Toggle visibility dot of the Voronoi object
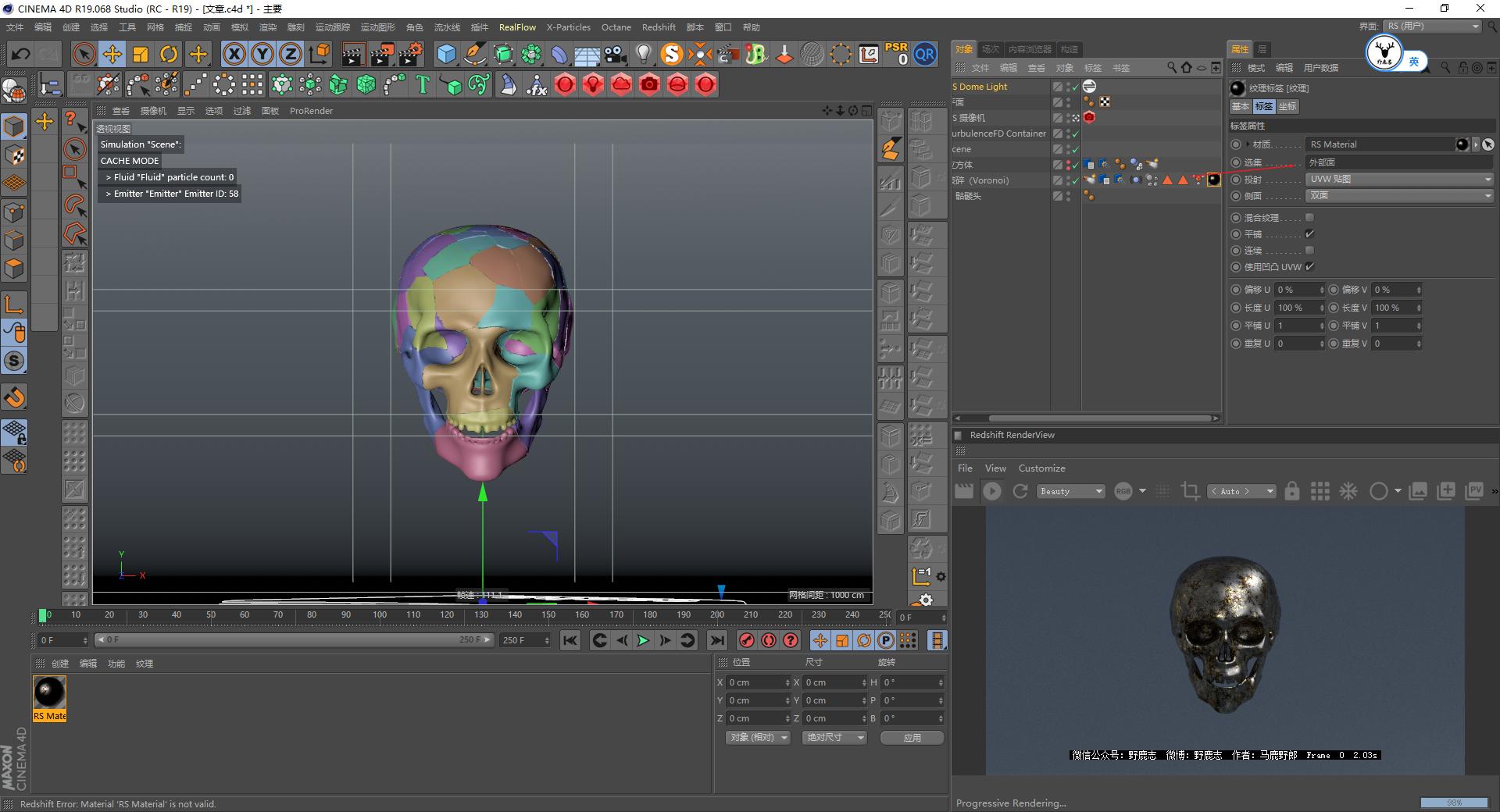1500x812 pixels. (1068, 177)
